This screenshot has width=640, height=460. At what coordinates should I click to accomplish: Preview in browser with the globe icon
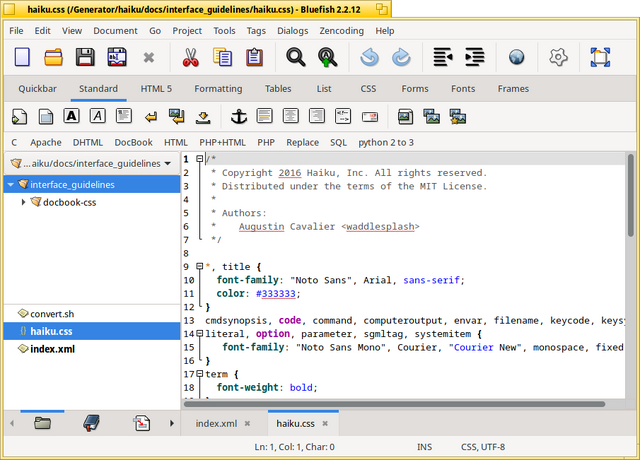pyautogui.click(x=516, y=57)
